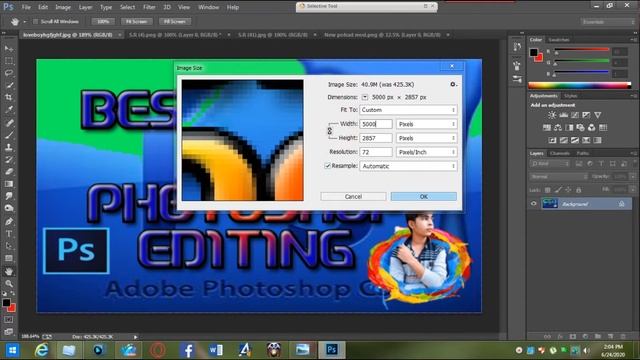Toggle lock position icon
640x360 pixels.
point(568,190)
